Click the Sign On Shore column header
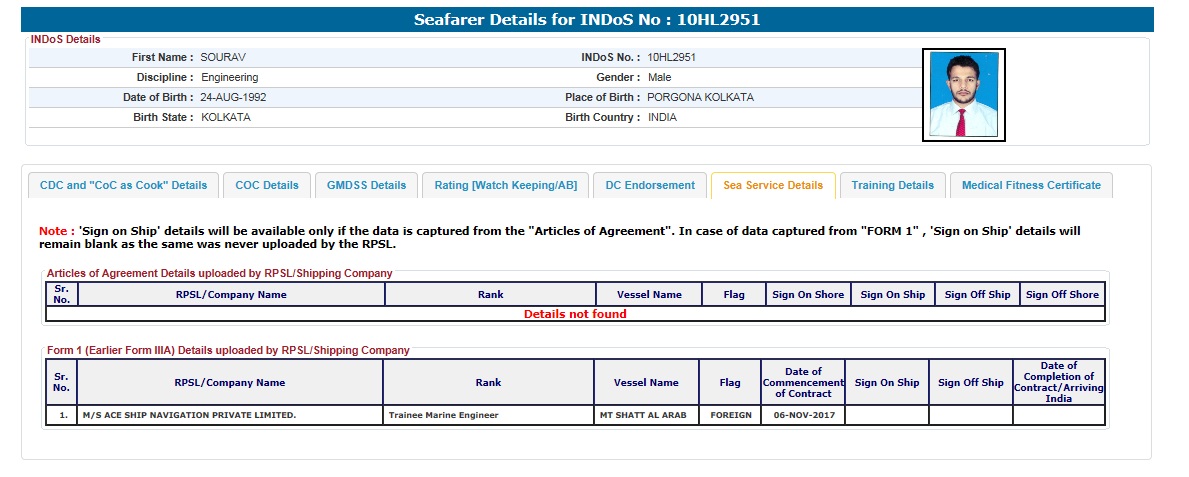The image size is (1189, 477). [x=808, y=294]
